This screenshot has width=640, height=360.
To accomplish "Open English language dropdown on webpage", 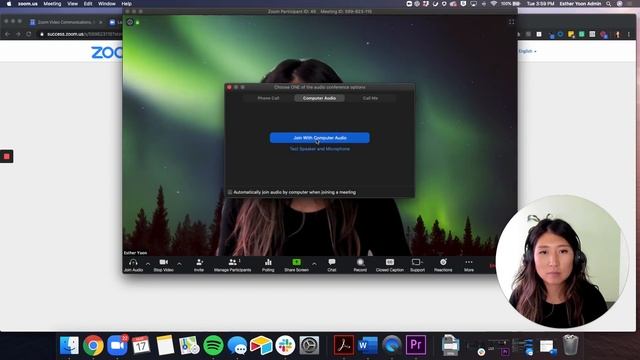I will (x=527, y=51).
